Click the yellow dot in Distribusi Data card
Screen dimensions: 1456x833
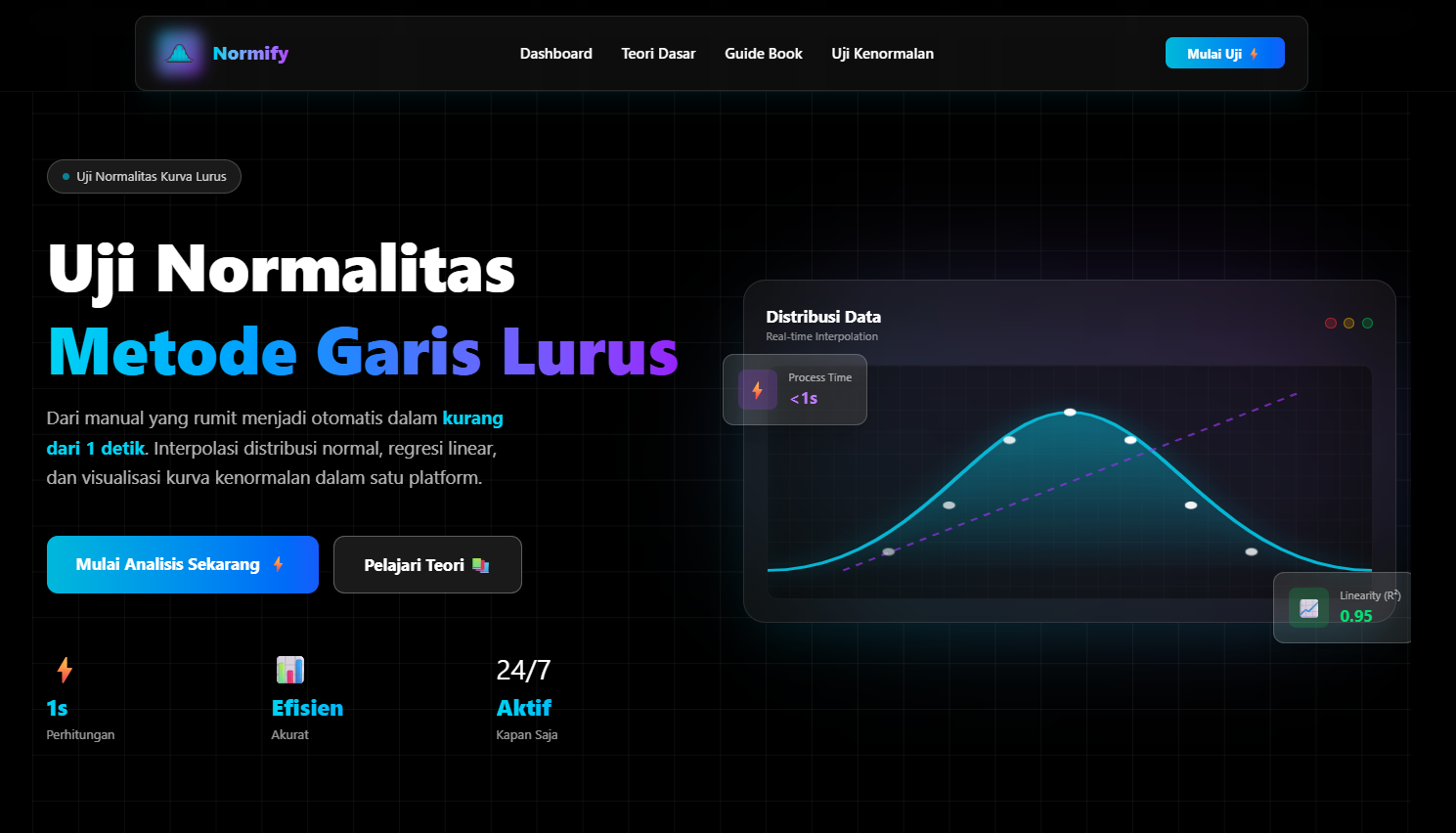click(x=1348, y=324)
